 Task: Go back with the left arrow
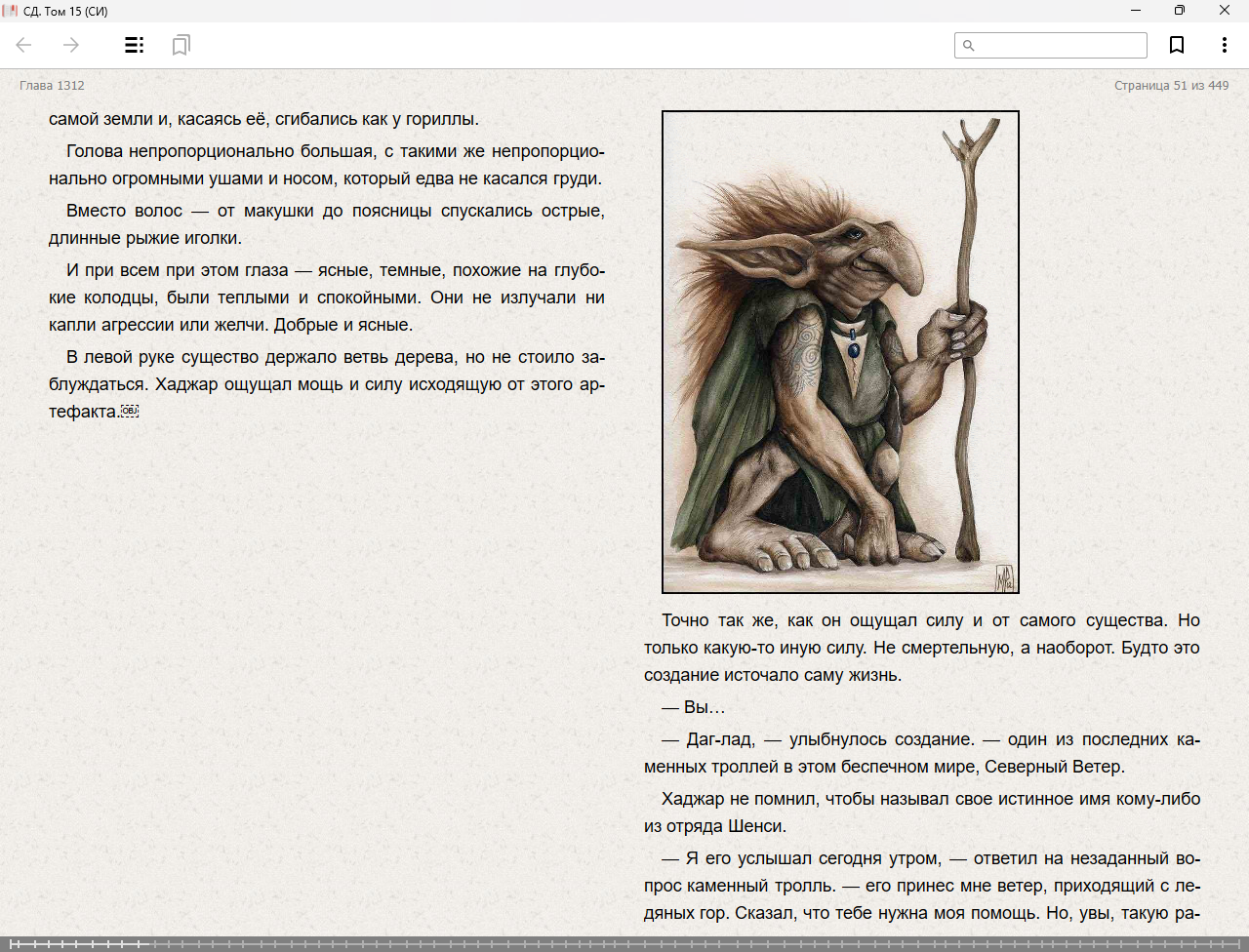(x=24, y=45)
